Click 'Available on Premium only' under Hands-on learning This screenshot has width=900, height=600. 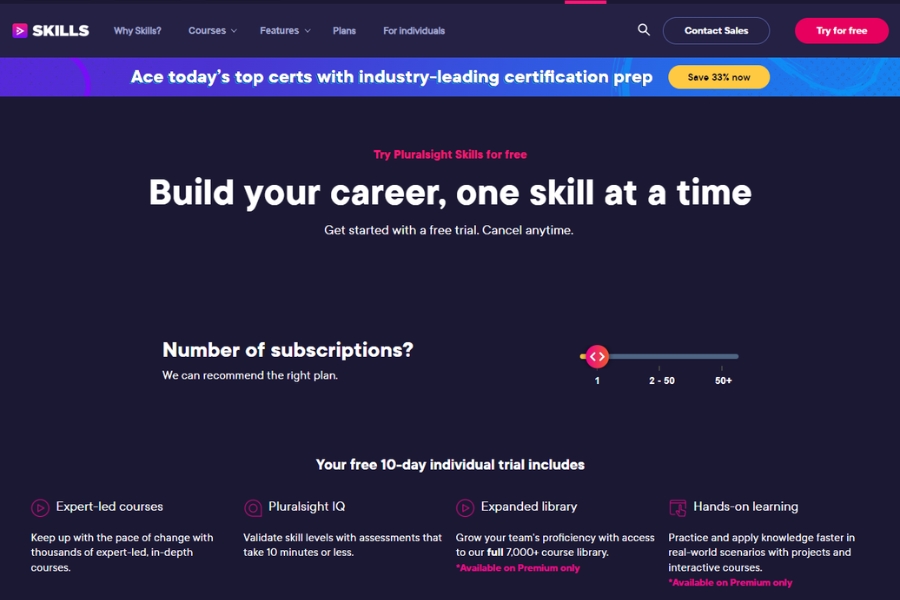click(730, 583)
